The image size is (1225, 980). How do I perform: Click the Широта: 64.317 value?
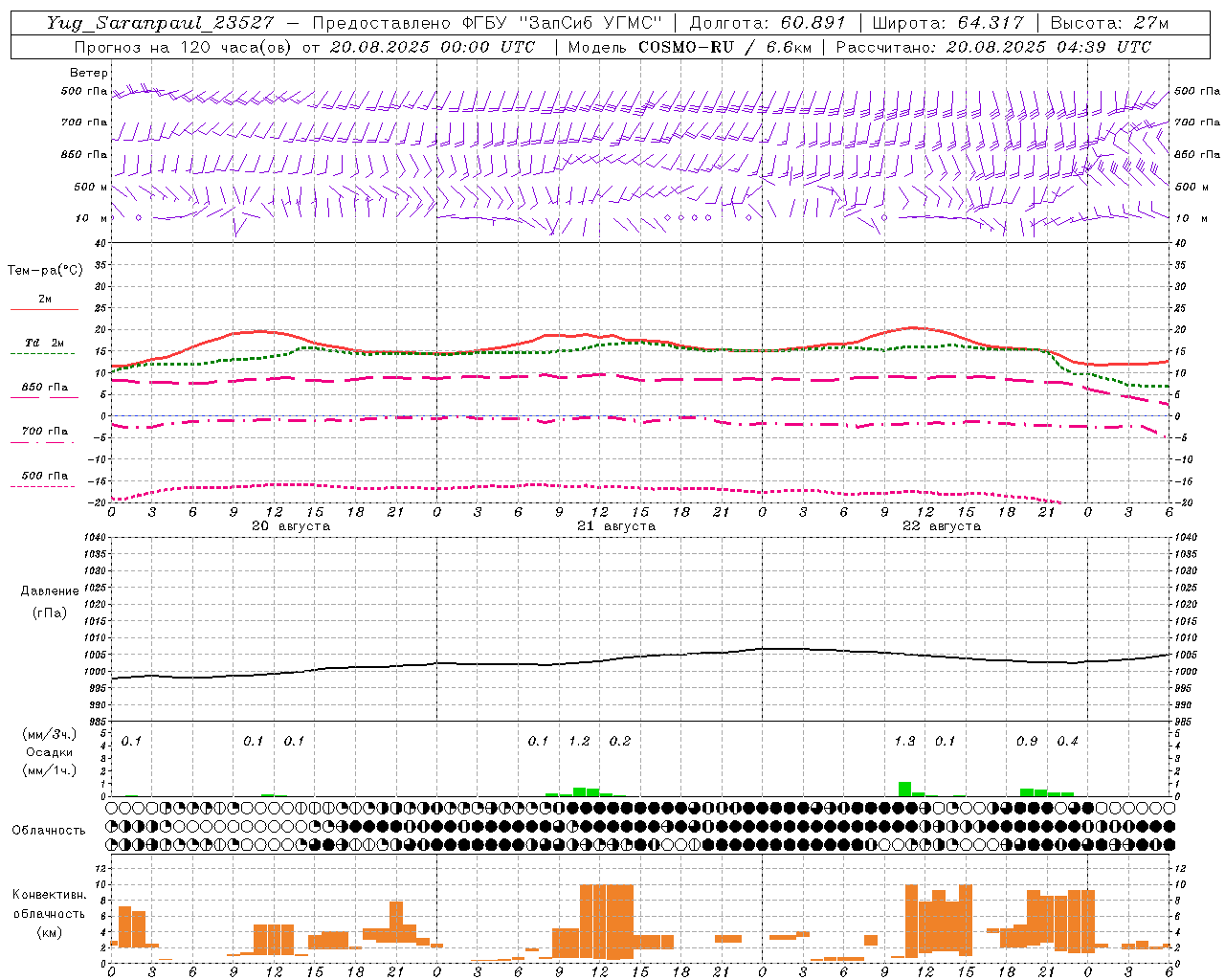point(947,23)
